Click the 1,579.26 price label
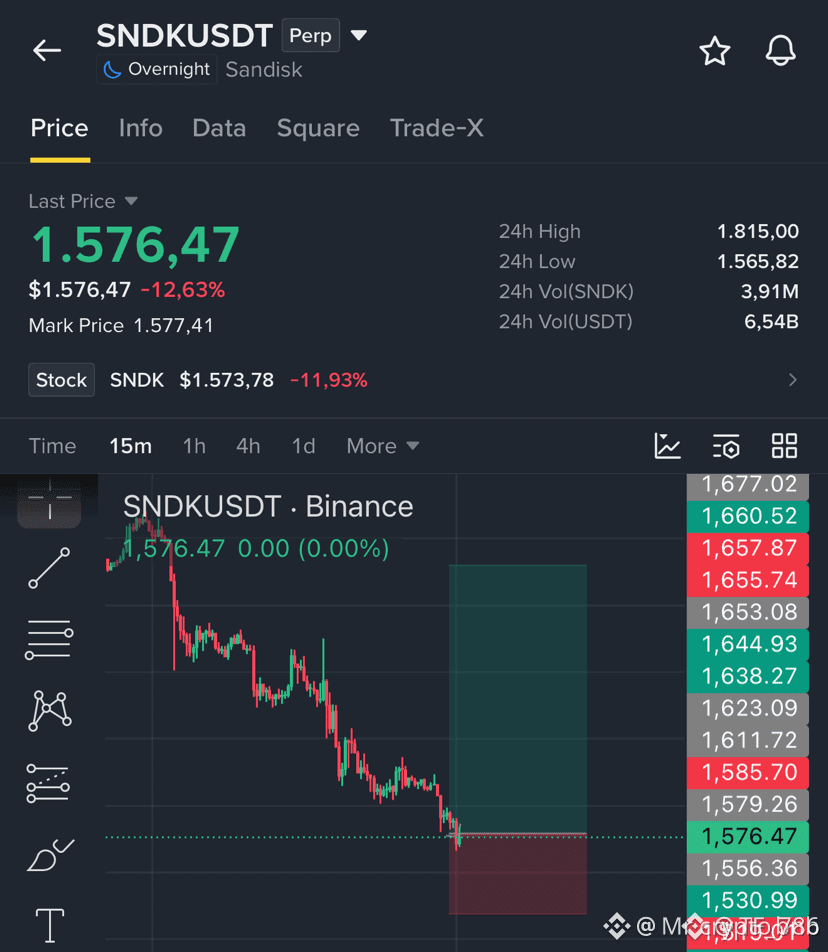 click(x=748, y=804)
